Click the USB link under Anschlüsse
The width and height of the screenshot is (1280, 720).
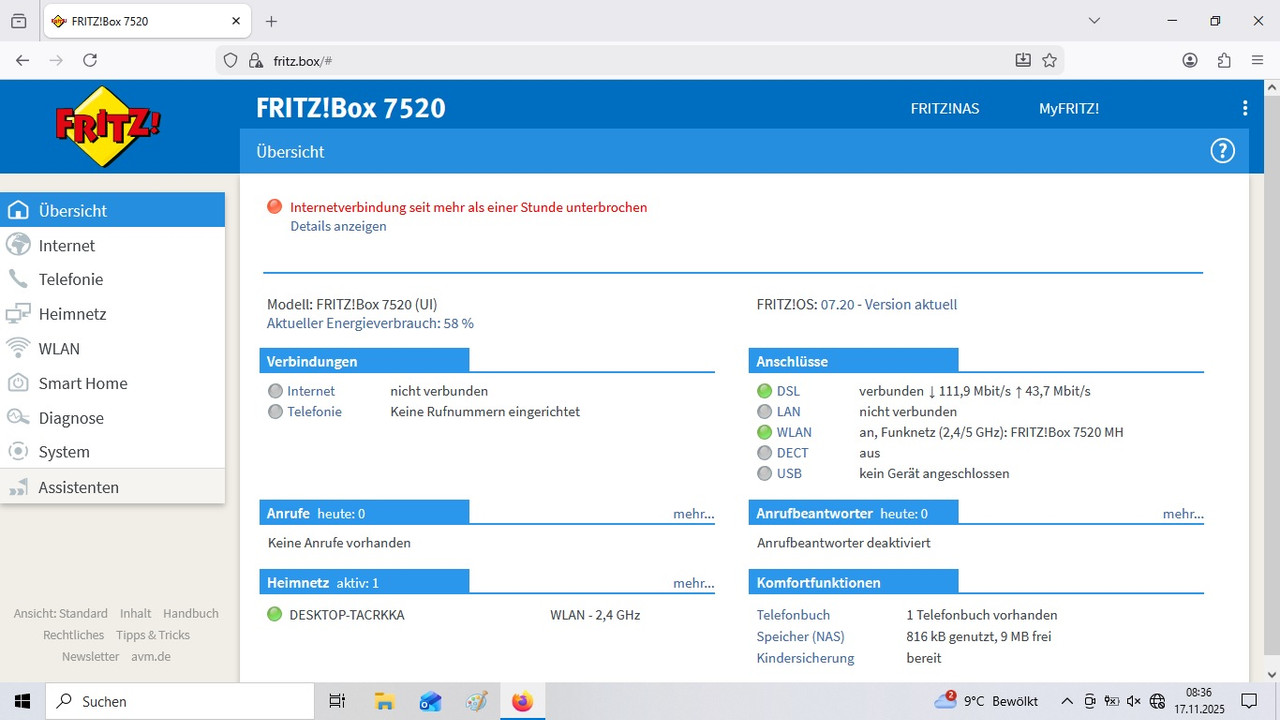click(789, 473)
